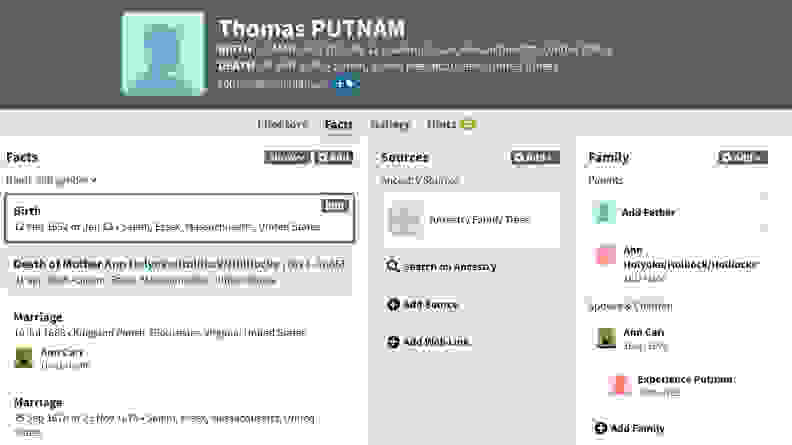Open the Show filter dropdown in Facts

tap(286, 157)
